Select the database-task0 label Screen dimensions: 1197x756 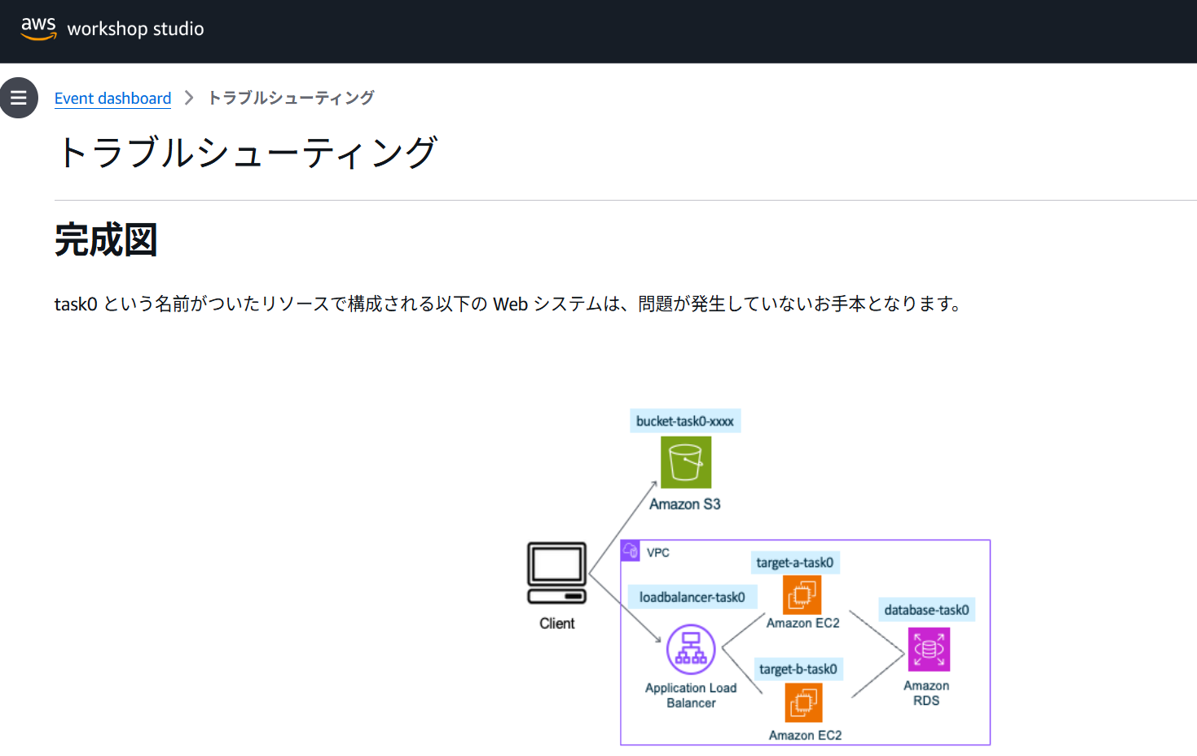(x=926, y=609)
